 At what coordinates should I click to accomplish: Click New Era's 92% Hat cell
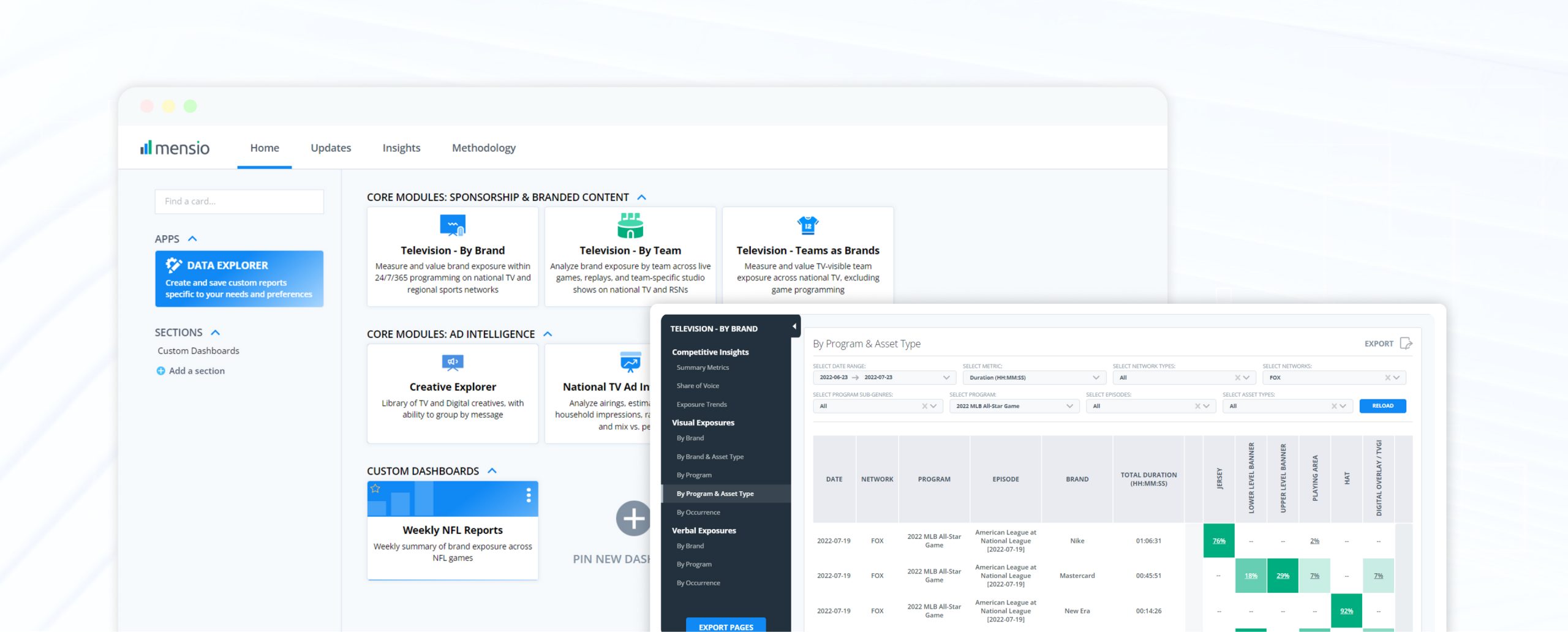pos(1346,611)
